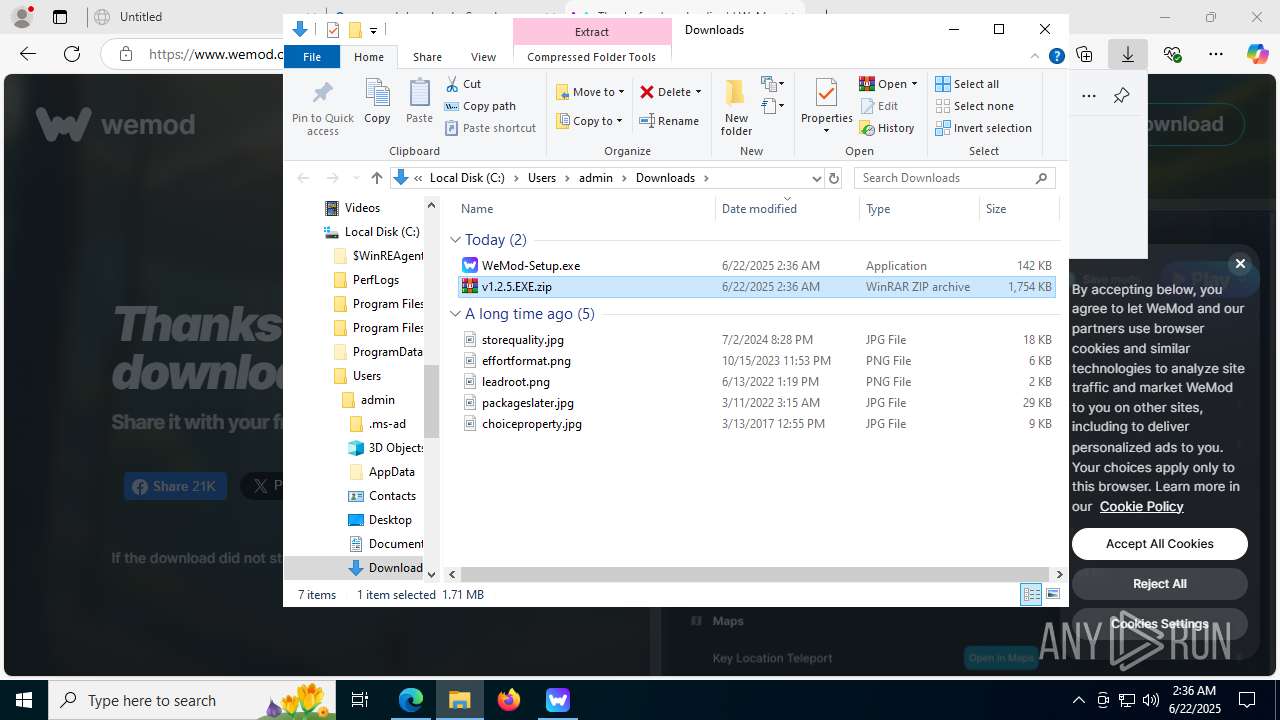Click History in the Open group
Screen dimensions: 1280x720
pyautogui.click(x=887, y=128)
